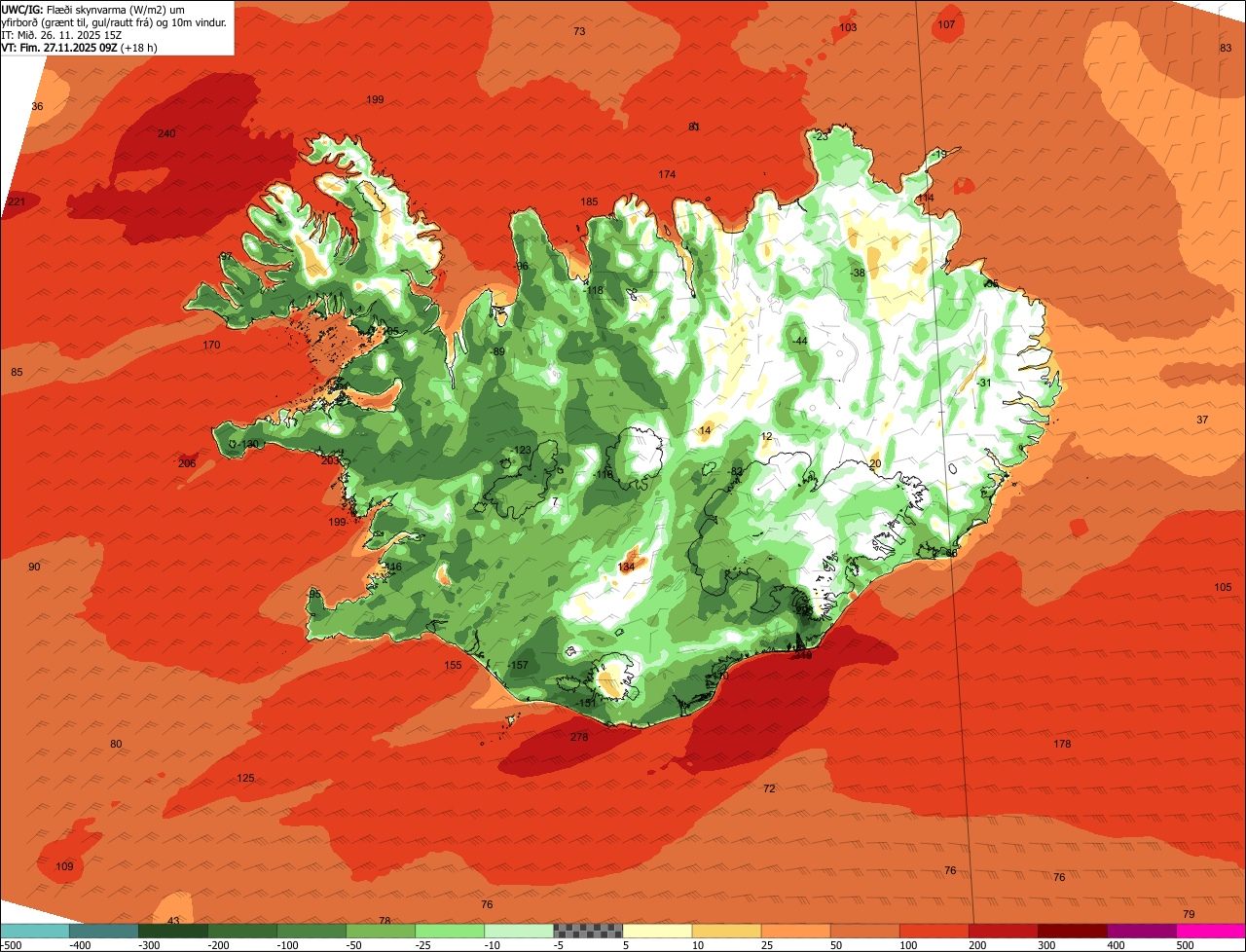
Task: Click the value 170 west of Iceland
Action: [211, 345]
